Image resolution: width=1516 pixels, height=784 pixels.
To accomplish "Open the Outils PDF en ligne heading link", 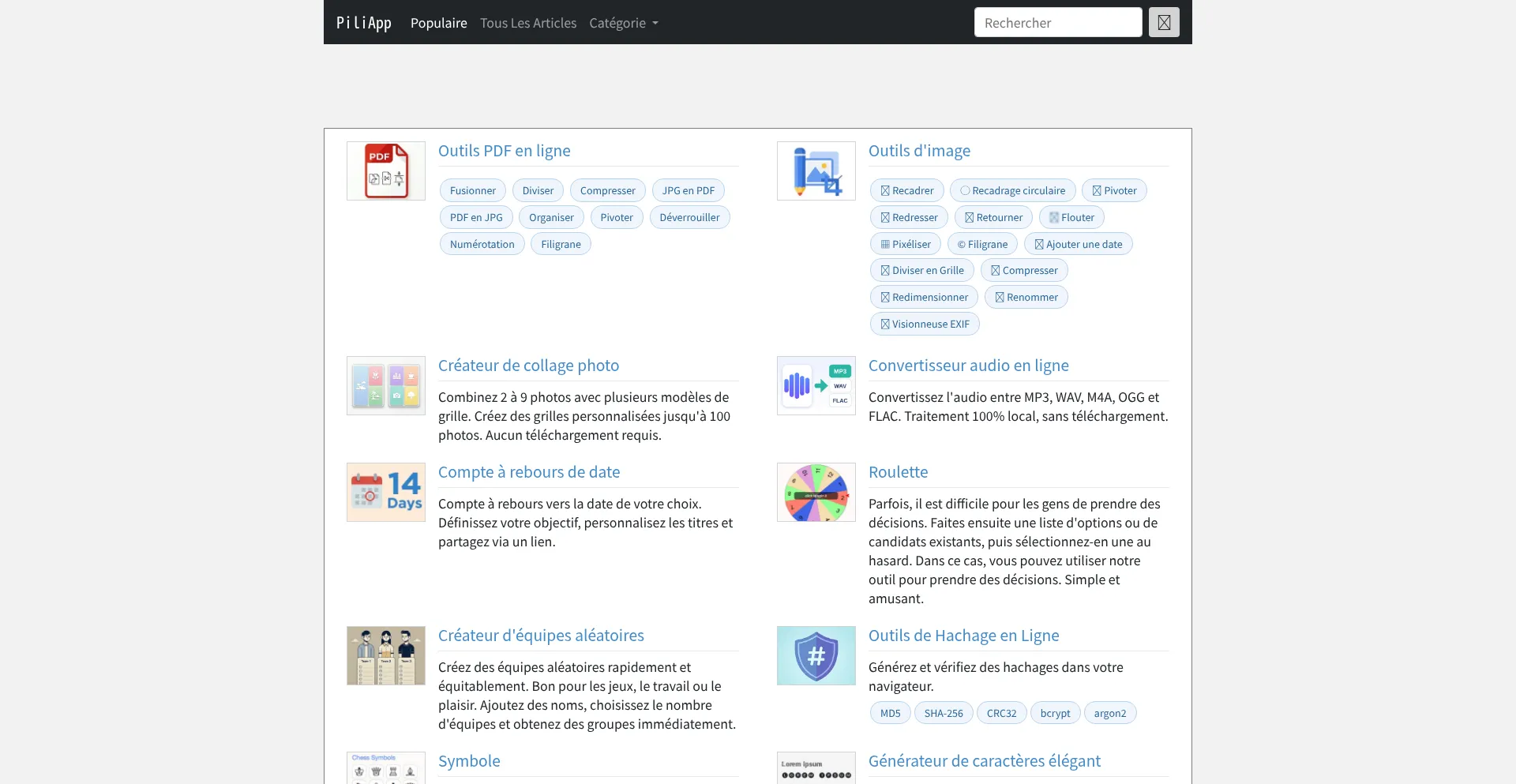I will pyautogui.click(x=505, y=151).
